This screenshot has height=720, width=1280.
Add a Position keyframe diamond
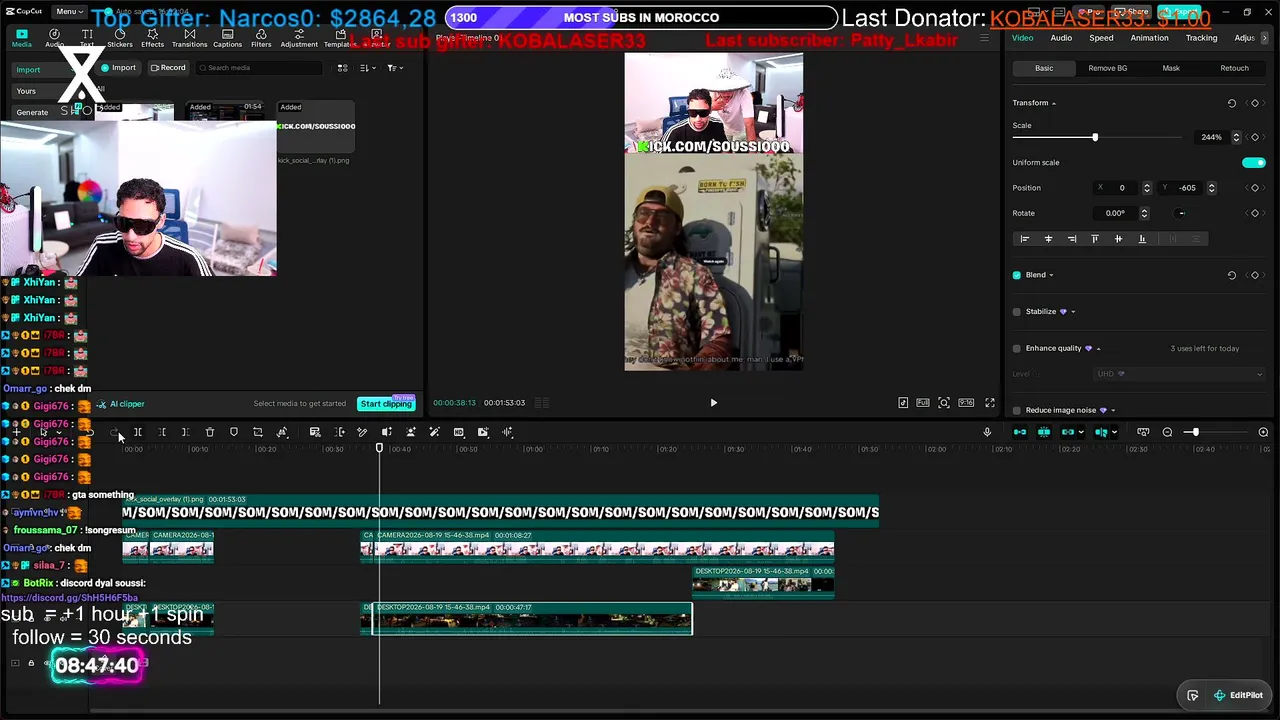click(1255, 188)
